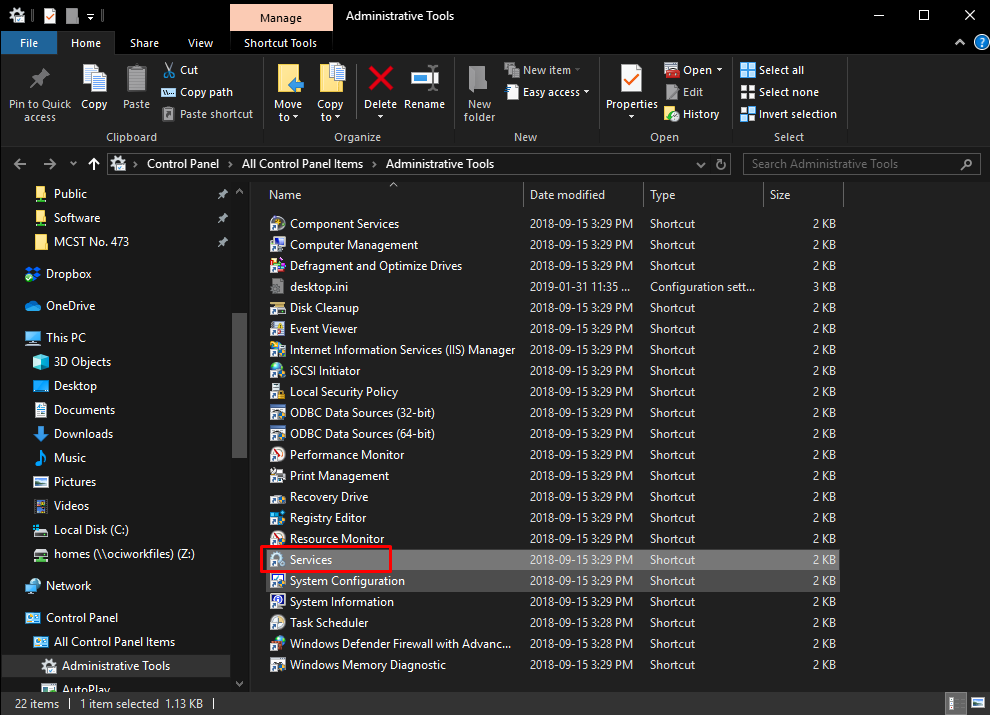Click Paste shortcut in the ribbon

tap(208, 114)
